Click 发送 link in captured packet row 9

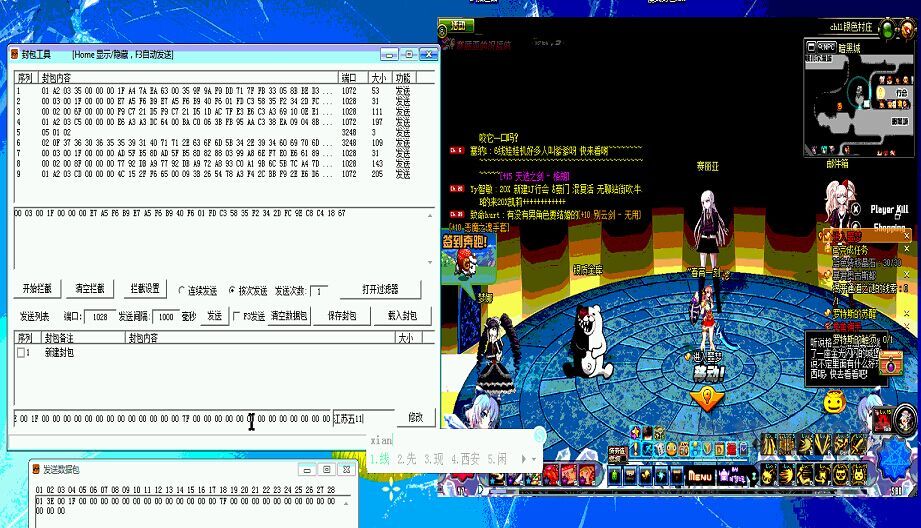point(402,174)
